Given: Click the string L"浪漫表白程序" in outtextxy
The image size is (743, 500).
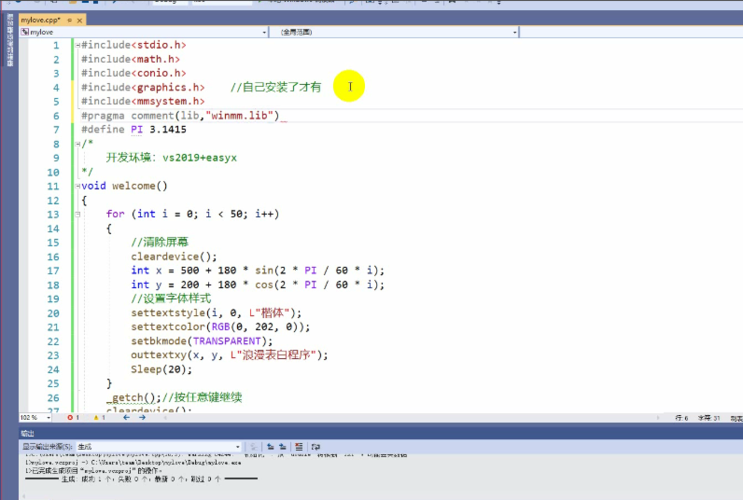Looking at the screenshot, I should [x=273, y=355].
